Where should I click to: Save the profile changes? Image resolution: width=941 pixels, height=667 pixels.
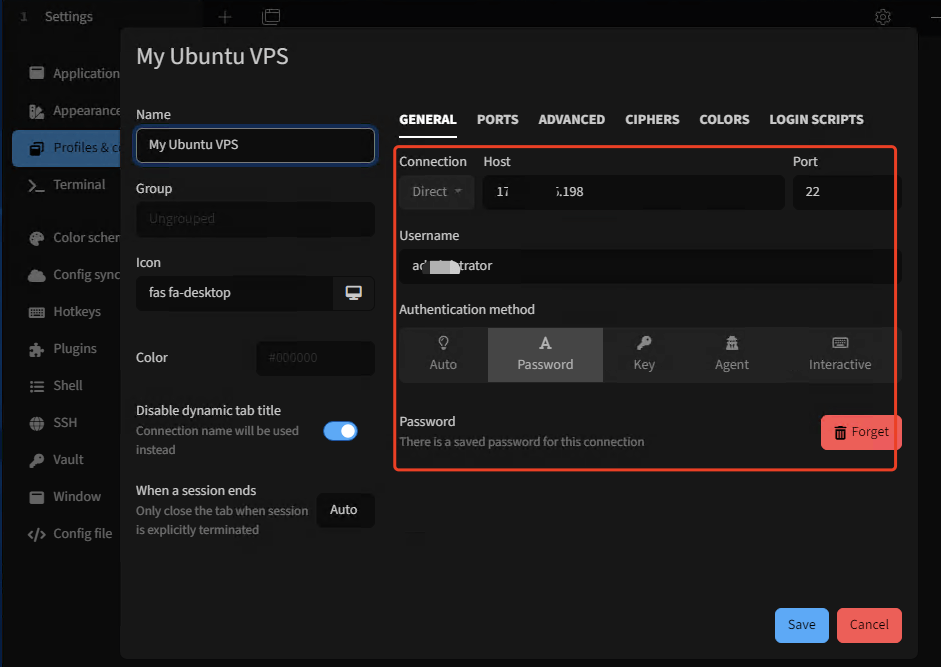(802, 625)
